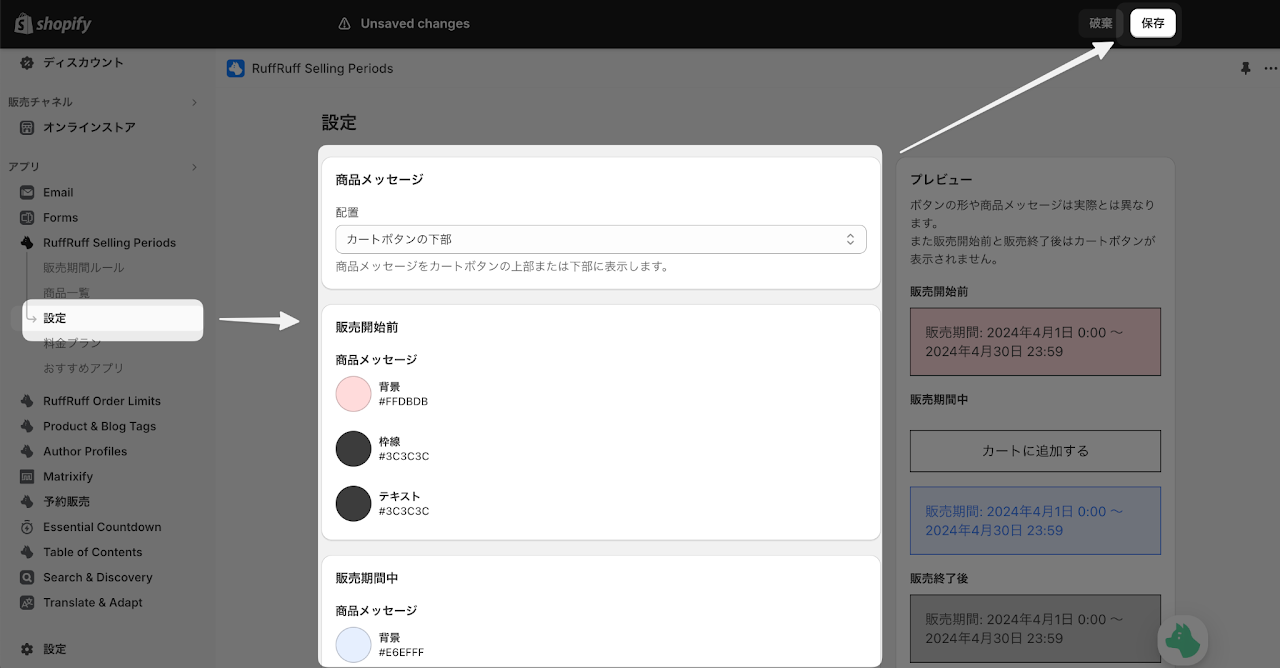Click the RuffRuff app icon in header
The height and width of the screenshot is (668, 1280).
tap(236, 69)
